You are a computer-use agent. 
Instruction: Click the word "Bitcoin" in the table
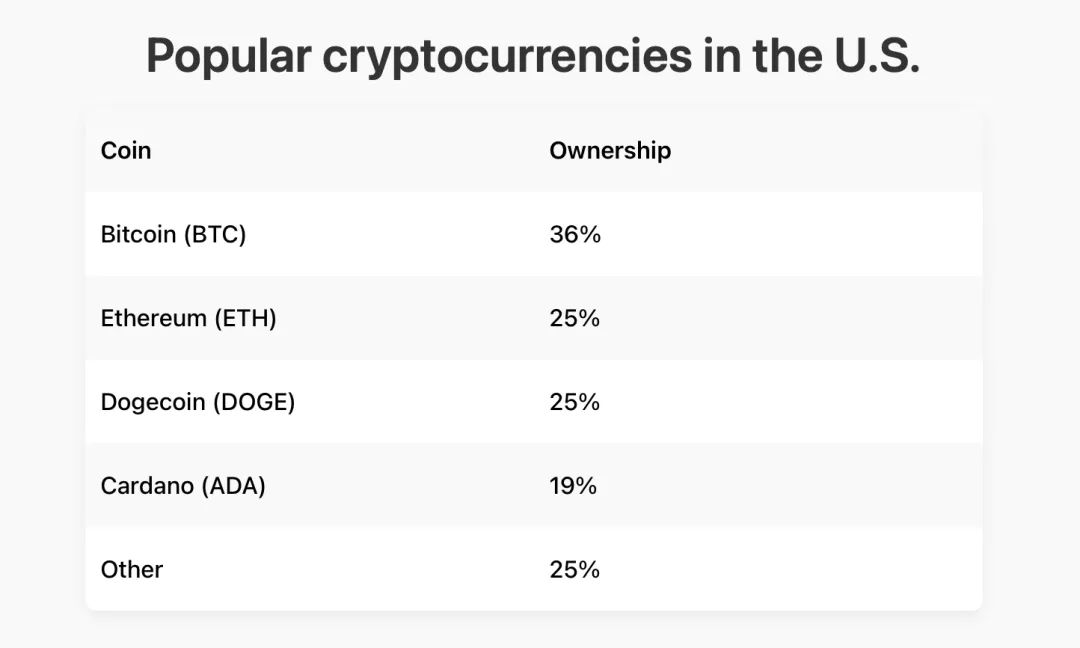click(x=135, y=235)
